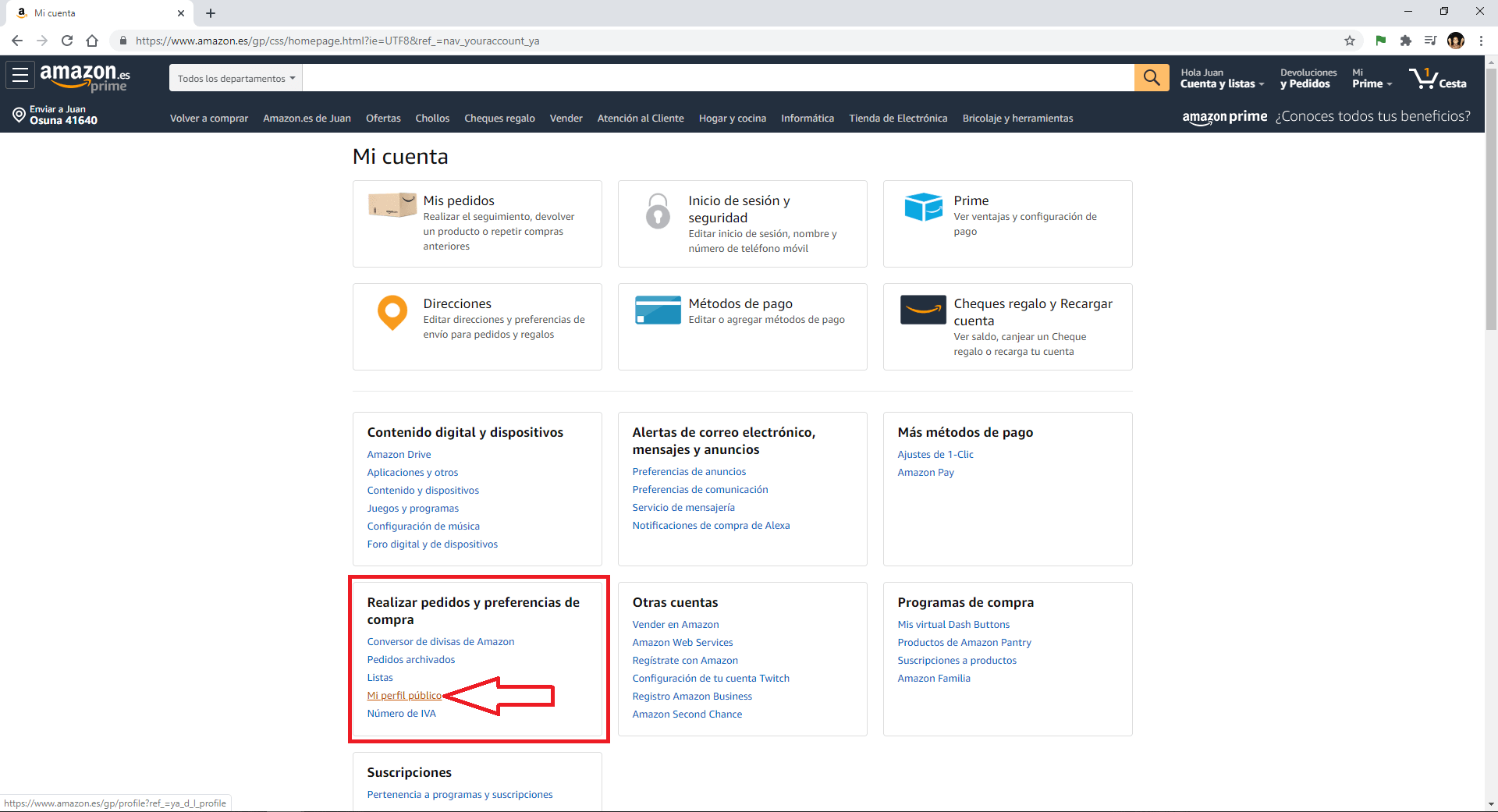
Task: Open Bricolaje y herramientas category
Action: (1017, 119)
